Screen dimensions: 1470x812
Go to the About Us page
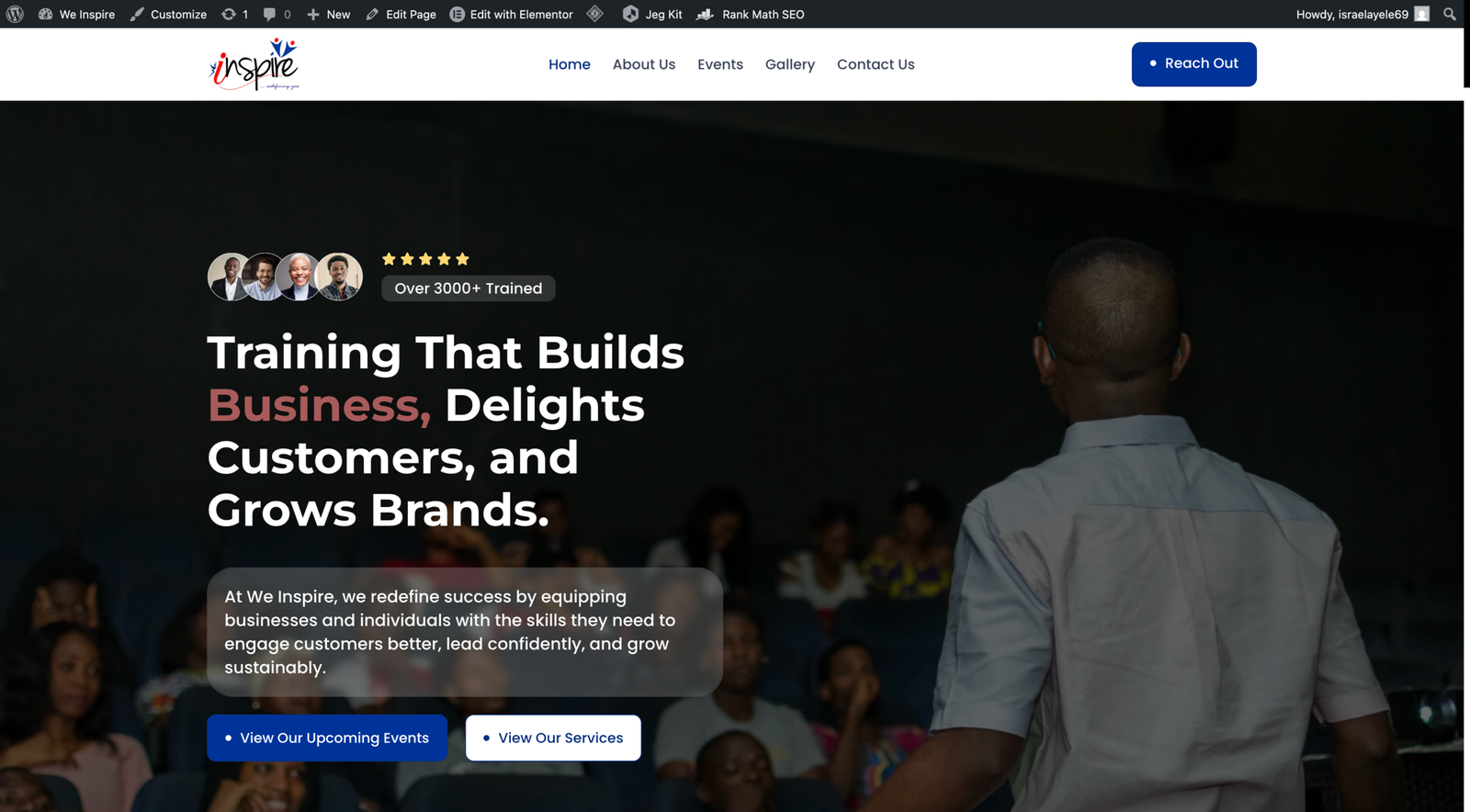pyautogui.click(x=644, y=64)
